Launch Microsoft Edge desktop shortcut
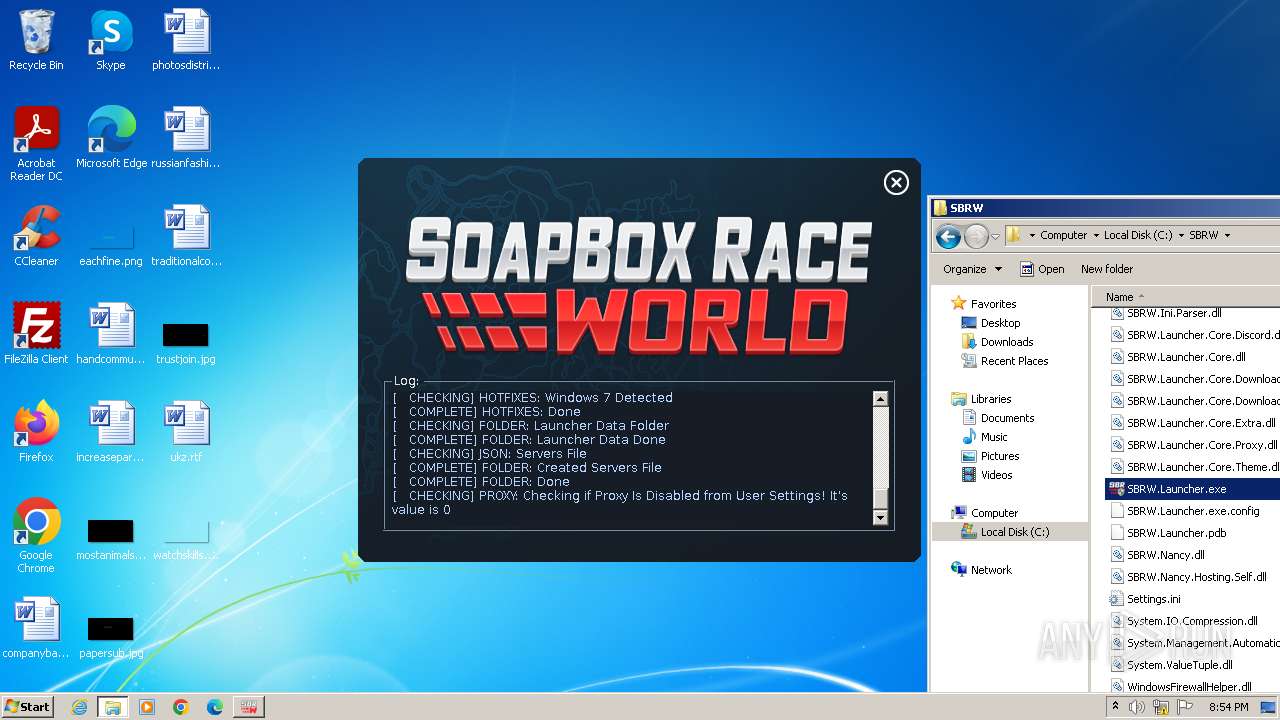The width and height of the screenshot is (1280, 720). pyautogui.click(x=111, y=138)
